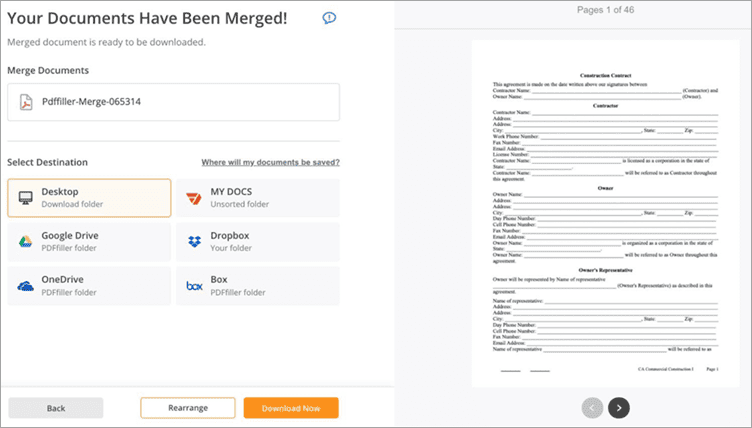Click the Box logo icon
Image resolution: width=752 pixels, height=428 pixels.
tap(194, 286)
